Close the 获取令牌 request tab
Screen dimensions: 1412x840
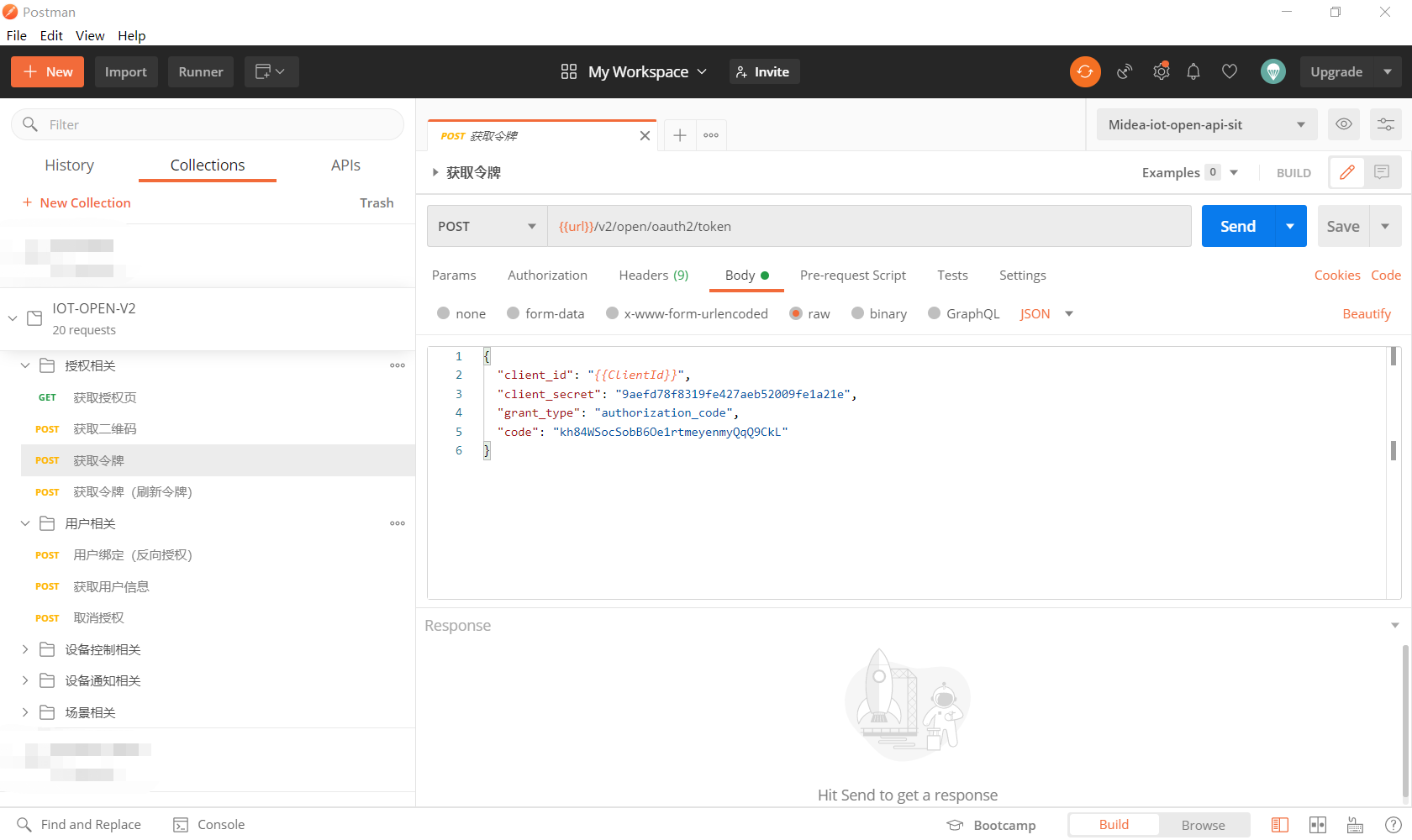pos(645,136)
